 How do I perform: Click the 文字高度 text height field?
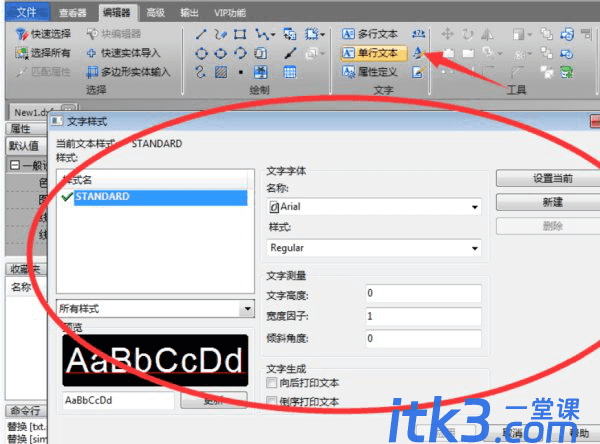[423, 294]
